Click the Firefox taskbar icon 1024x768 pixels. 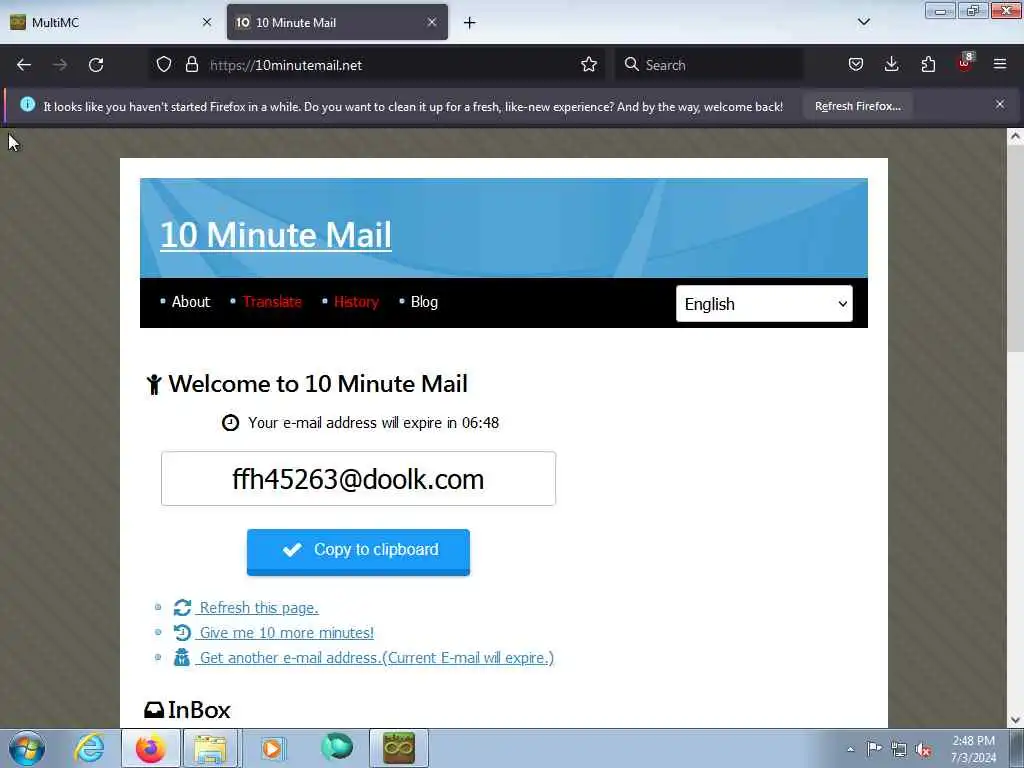tap(151, 748)
